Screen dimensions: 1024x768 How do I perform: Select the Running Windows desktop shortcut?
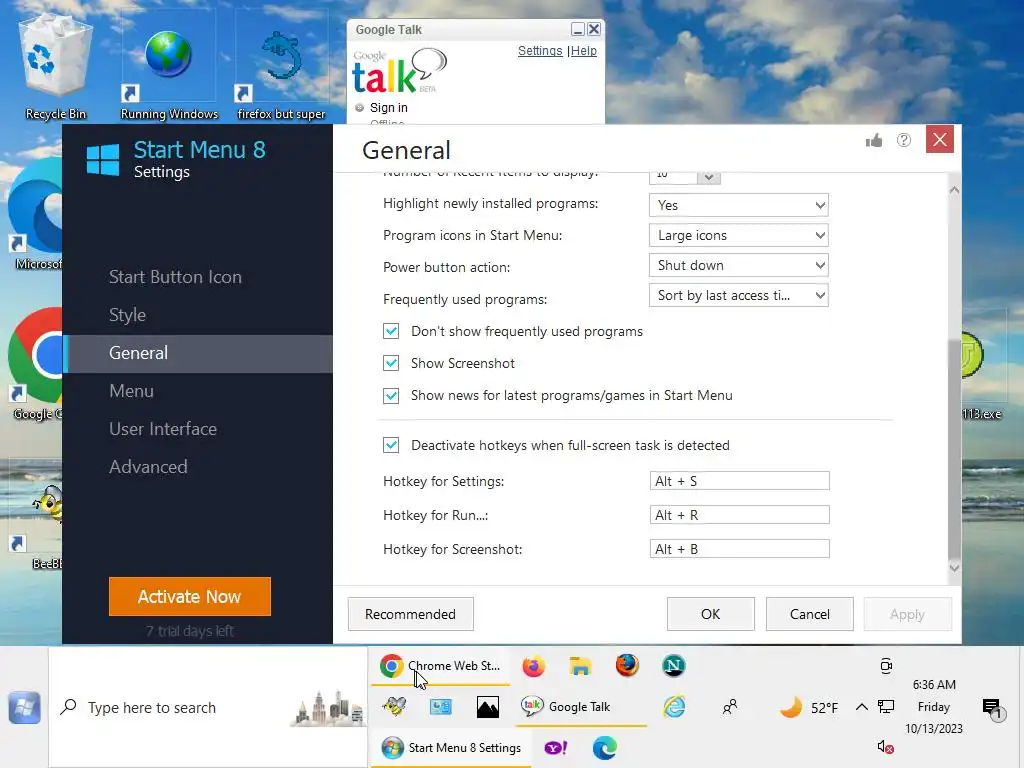[168, 67]
